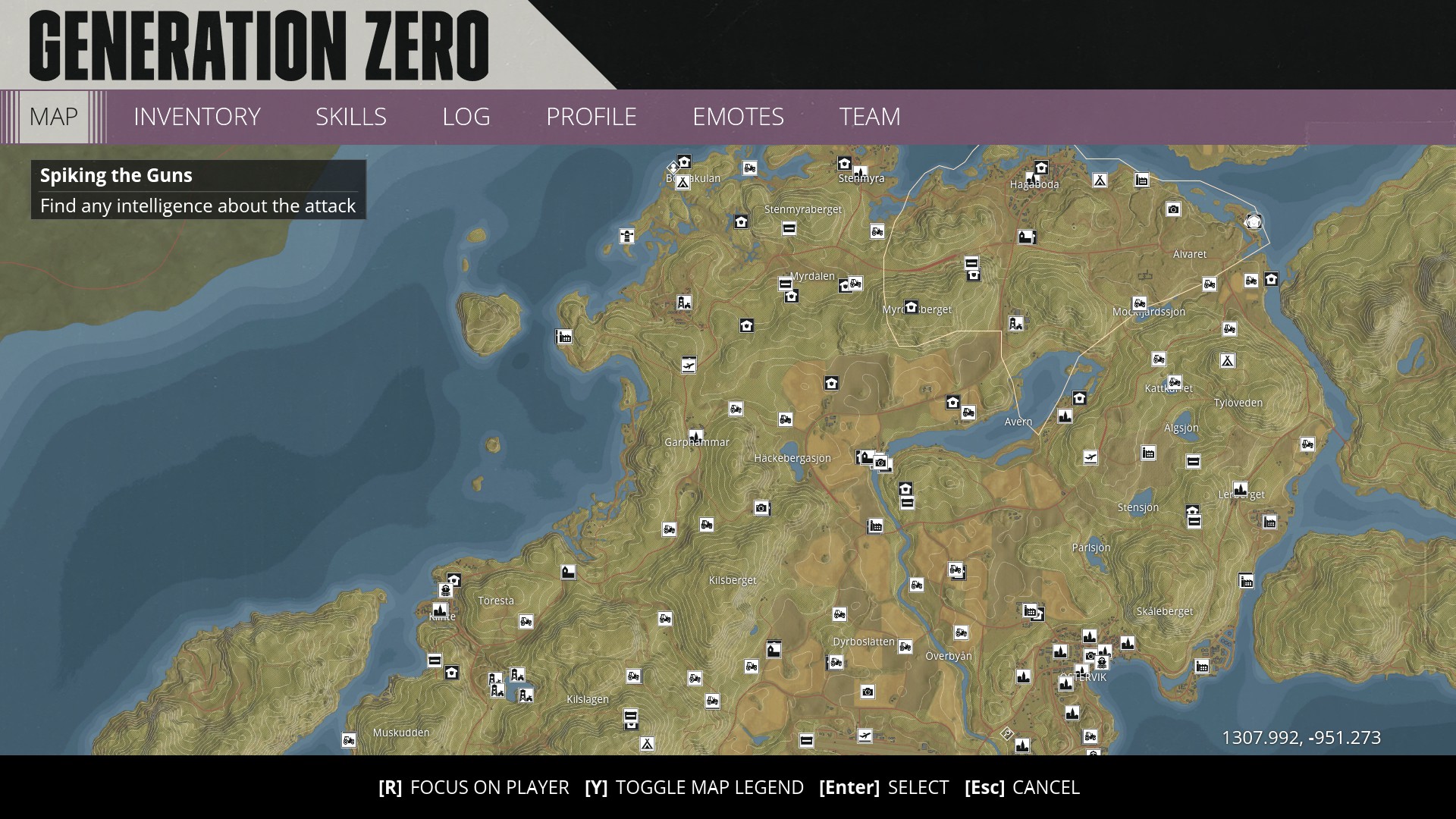Click the Stenmyraberget map label
Image resolution: width=1456 pixels, height=819 pixels.
(x=803, y=209)
